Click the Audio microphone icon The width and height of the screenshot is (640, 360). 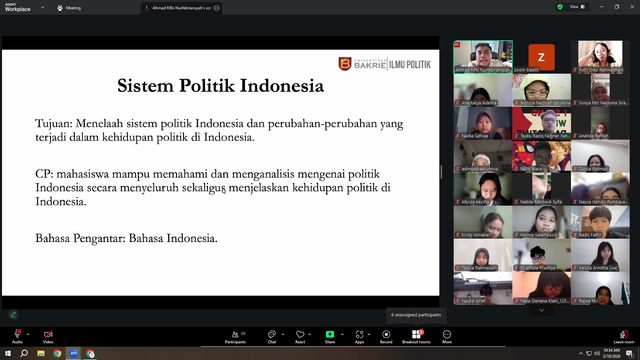(17, 334)
